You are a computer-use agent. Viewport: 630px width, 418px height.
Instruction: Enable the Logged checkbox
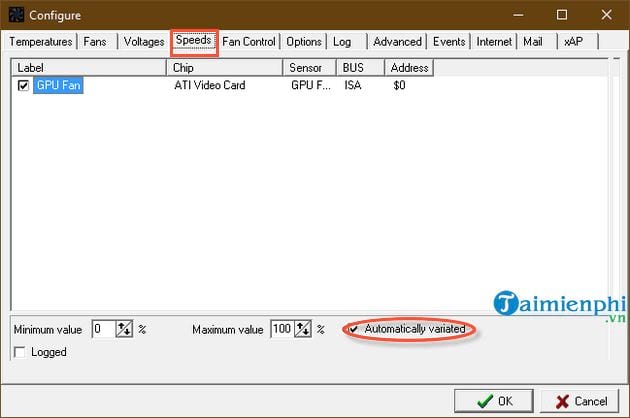point(19,352)
